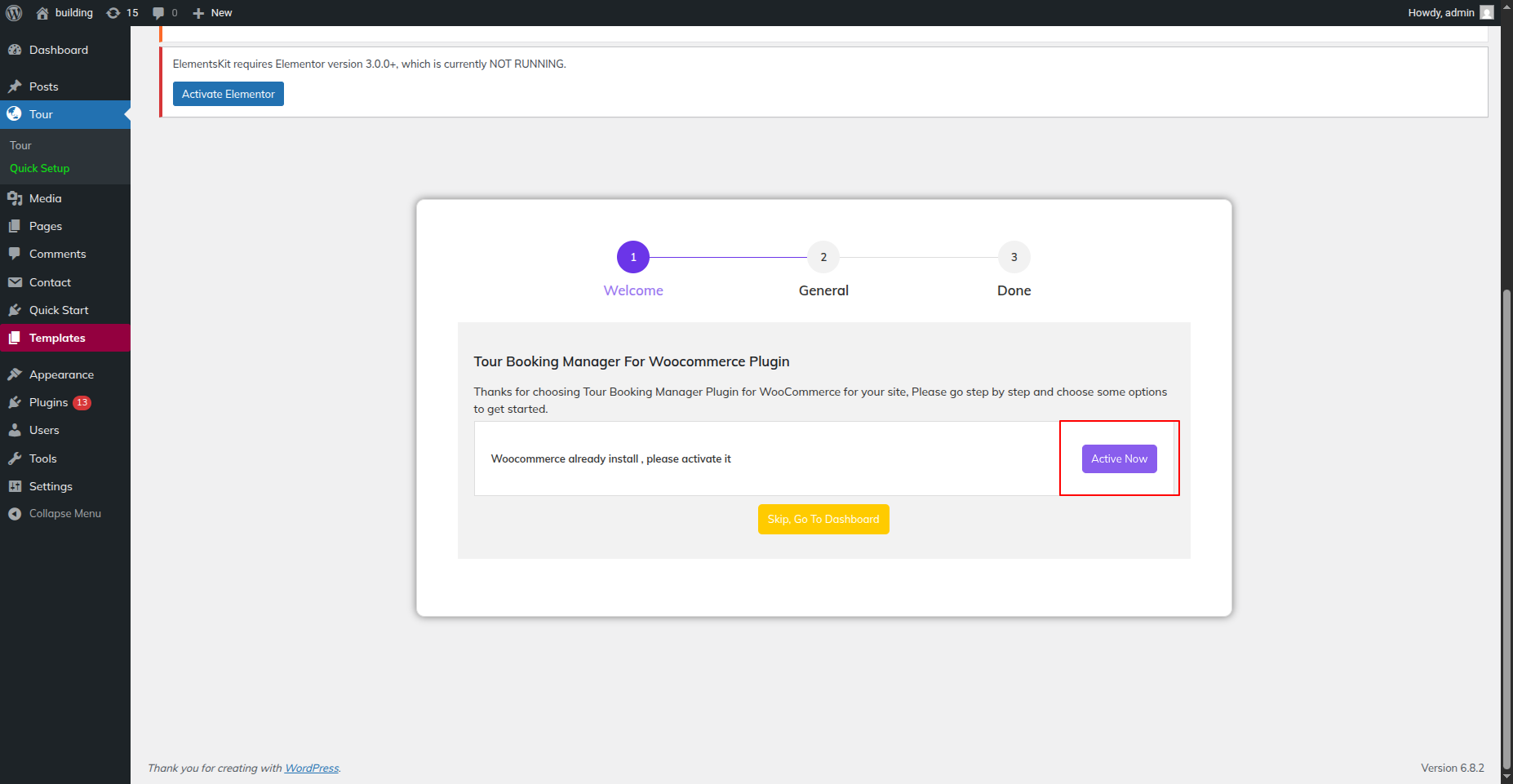Expand the Howdy, admin account menu
The height and width of the screenshot is (784, 1513).
[x=1440, y=13]
